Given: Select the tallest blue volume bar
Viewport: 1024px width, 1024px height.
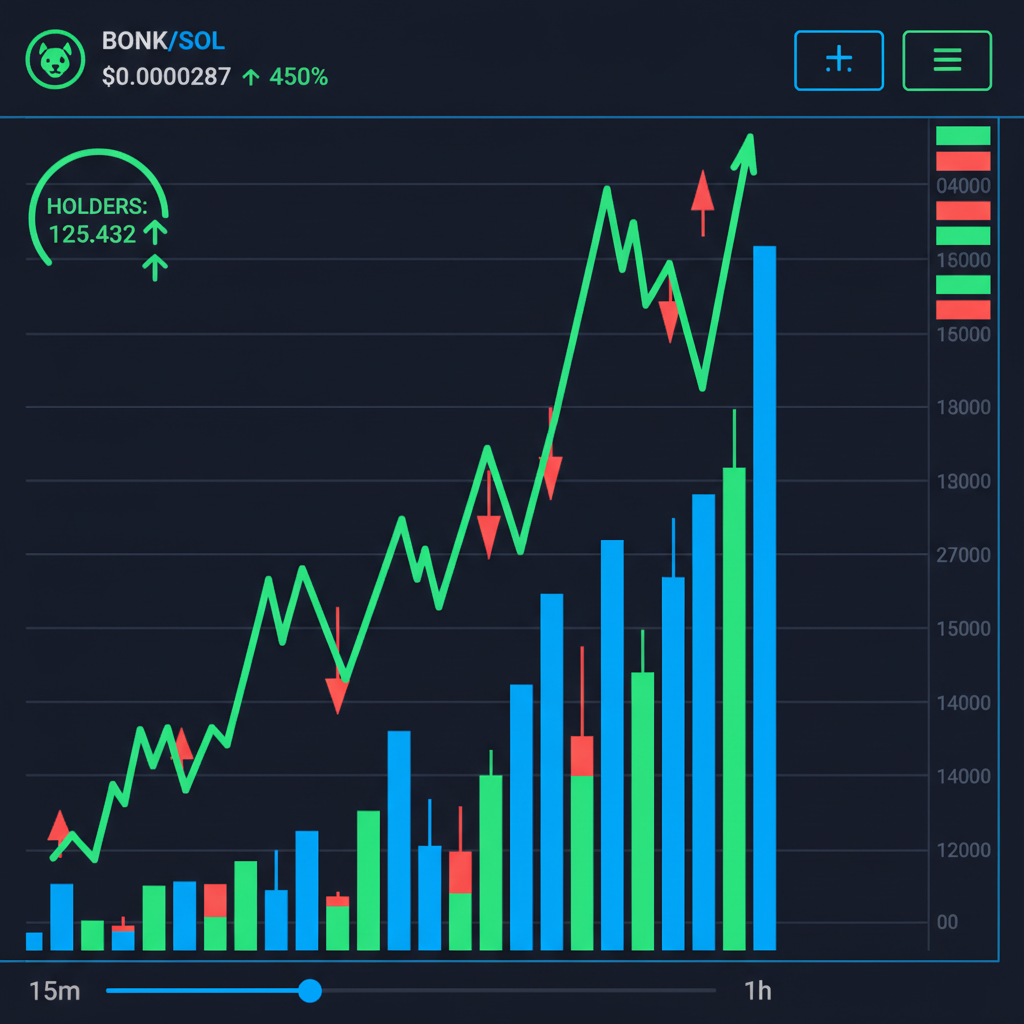Looking at the screenshot, I should pos(765,600).
